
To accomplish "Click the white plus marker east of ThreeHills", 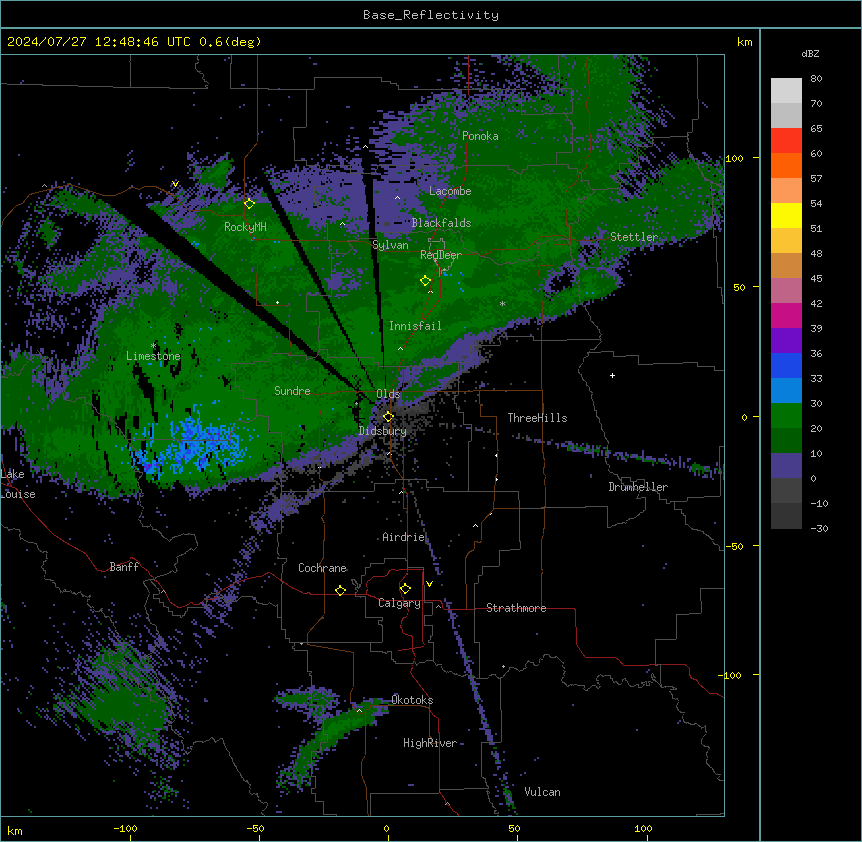I will click(x=612, y=375).
